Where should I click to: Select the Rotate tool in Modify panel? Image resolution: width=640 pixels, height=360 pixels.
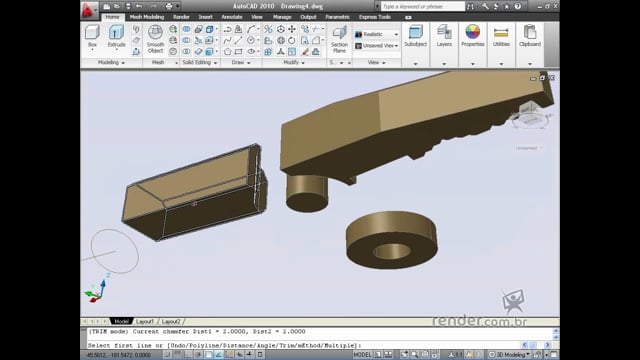pos(292,40)
